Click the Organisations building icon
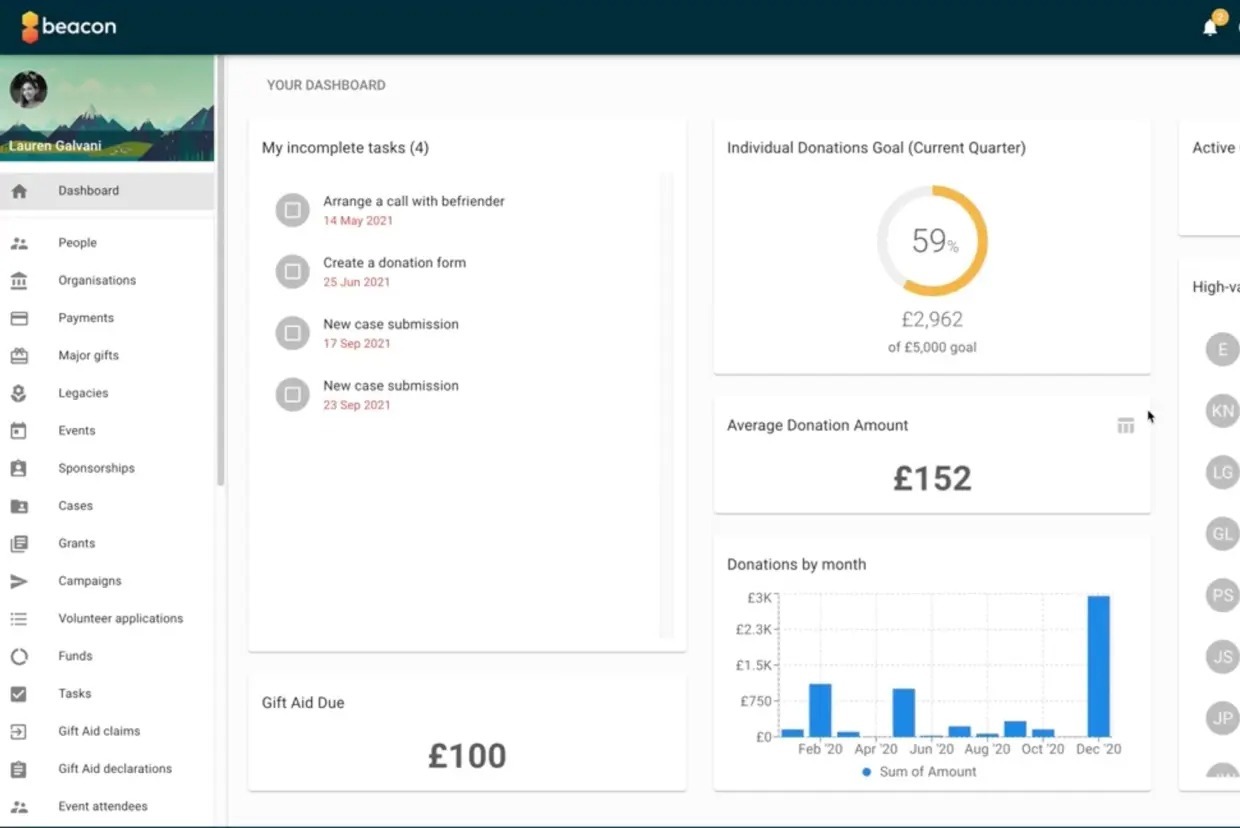The image size is (1240, 828). tap(19, 281)
